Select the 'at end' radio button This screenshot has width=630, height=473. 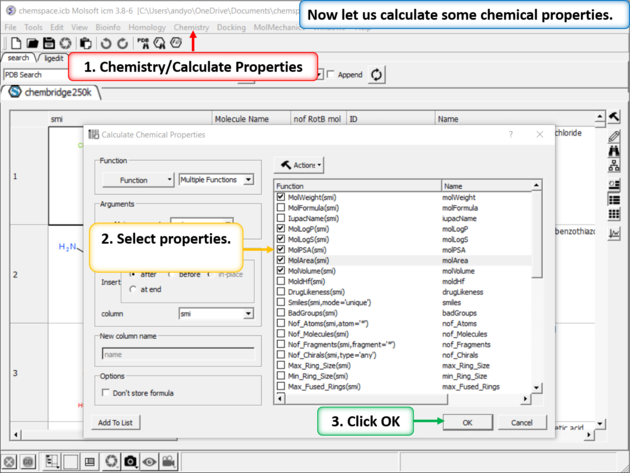[135, 290]
